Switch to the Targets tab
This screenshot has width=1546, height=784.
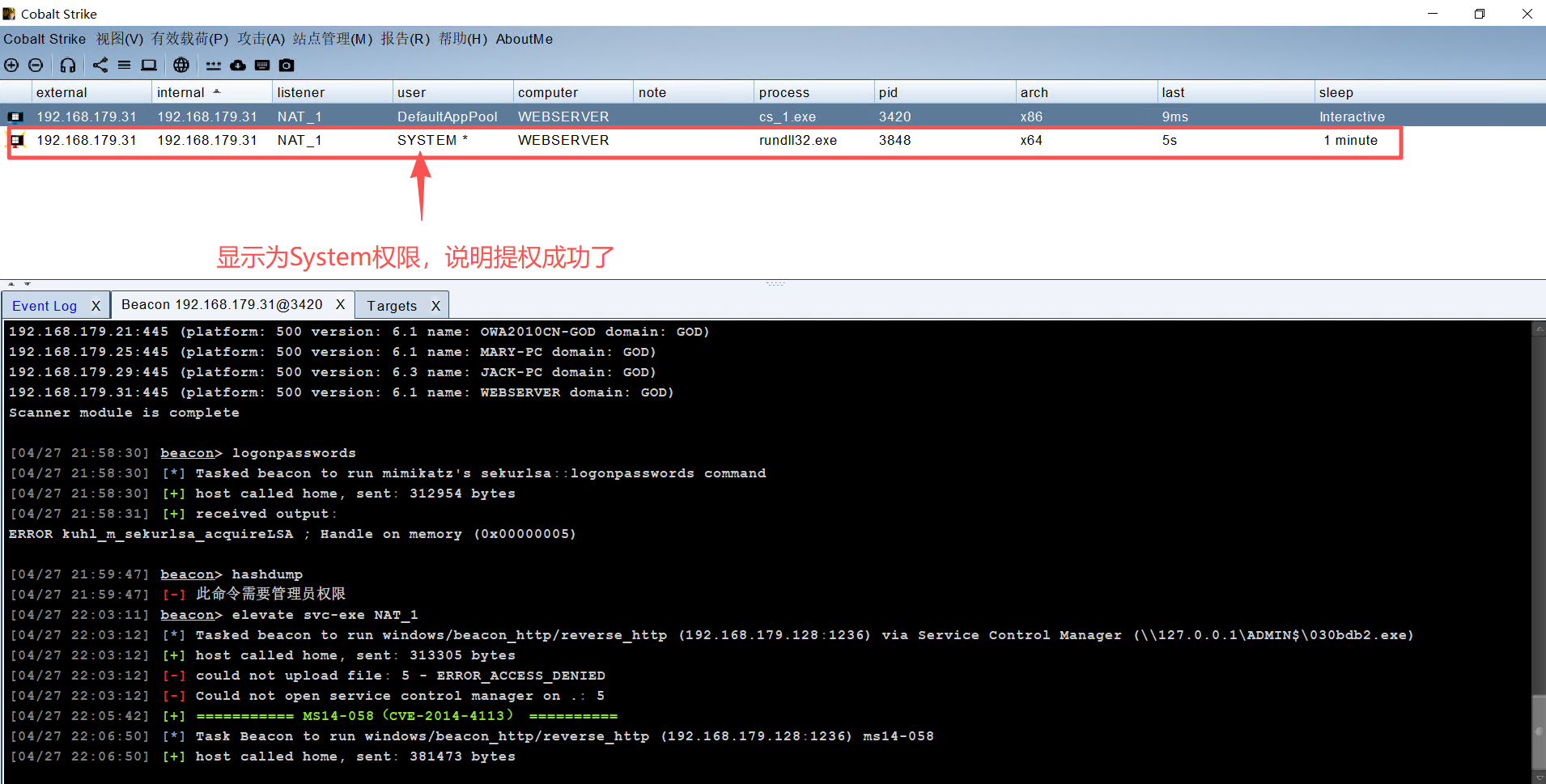coord(392,306)
